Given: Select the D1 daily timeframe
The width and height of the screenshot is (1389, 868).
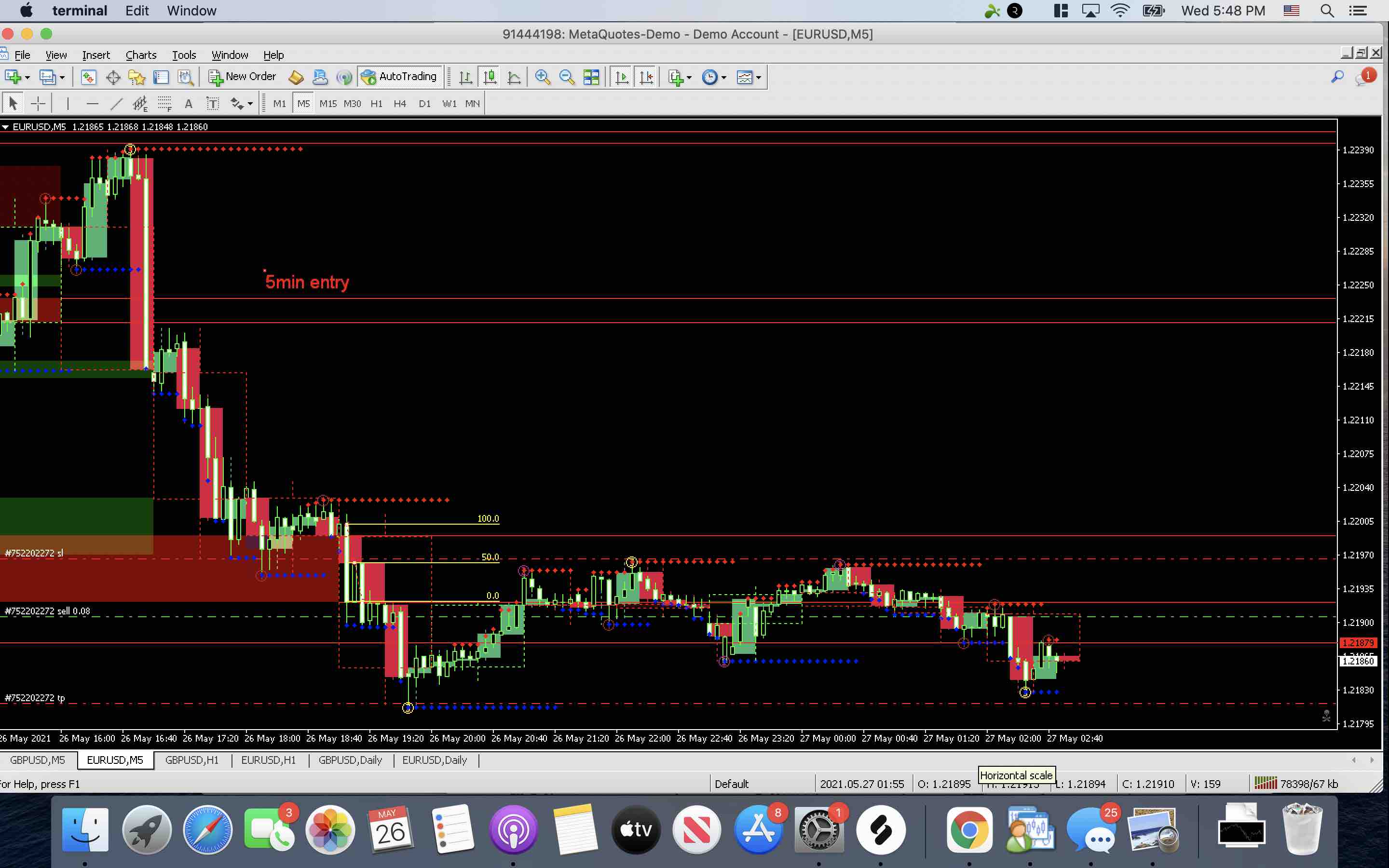Looking at the screenshot, I should 425,103.
